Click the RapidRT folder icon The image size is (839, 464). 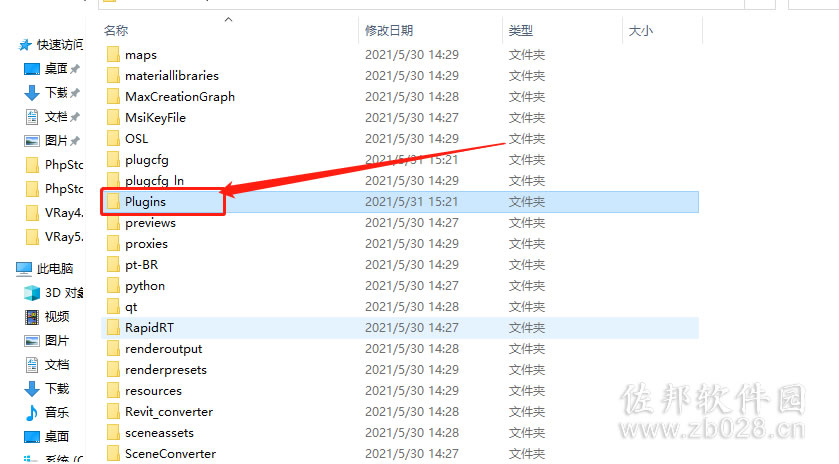coord(113,328)
